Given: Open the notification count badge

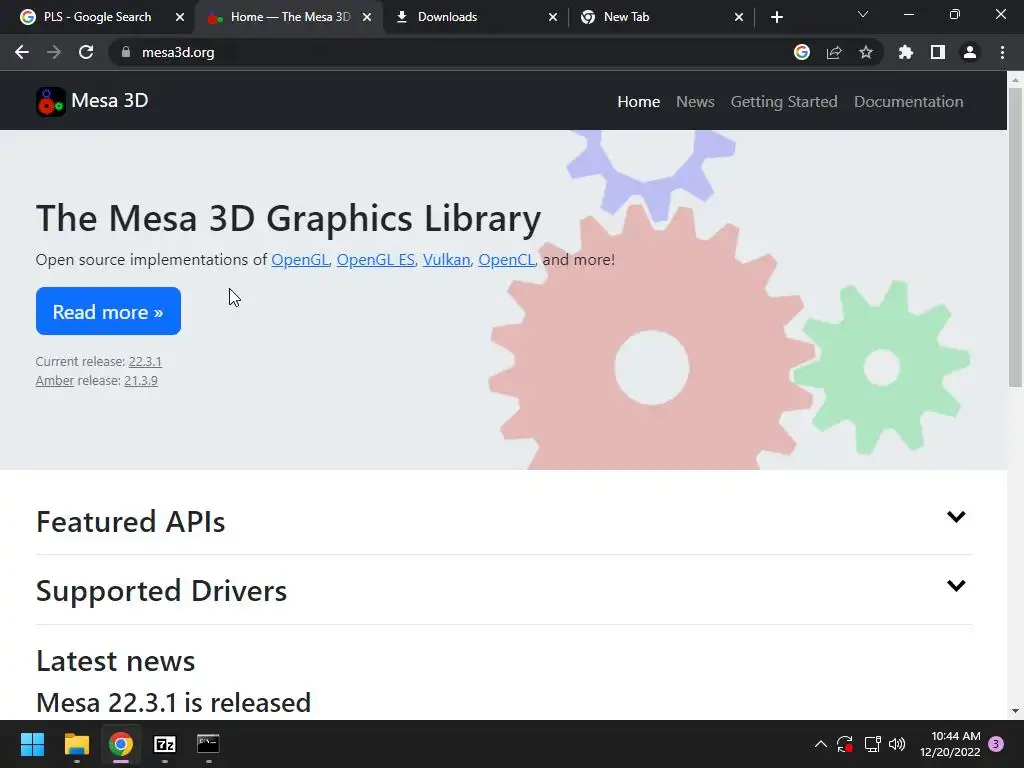Looking at the screenshot, I should [x=996, y=744].
